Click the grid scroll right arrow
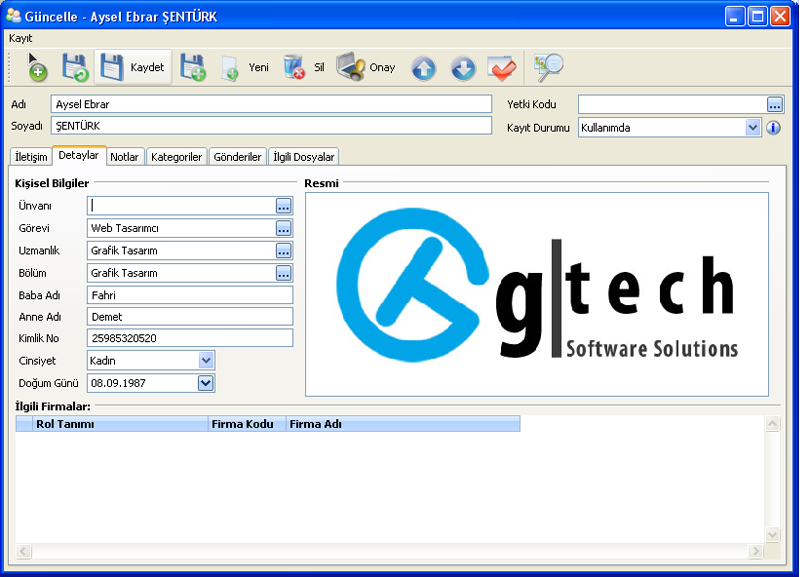 click(756, 551)
